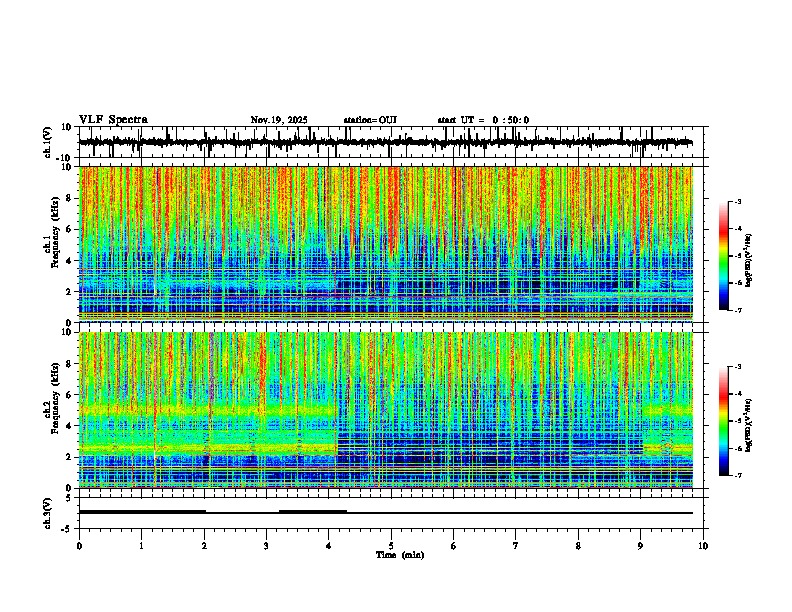
Task: Click time axis tick label "5"
Action: tap(391, 546)
